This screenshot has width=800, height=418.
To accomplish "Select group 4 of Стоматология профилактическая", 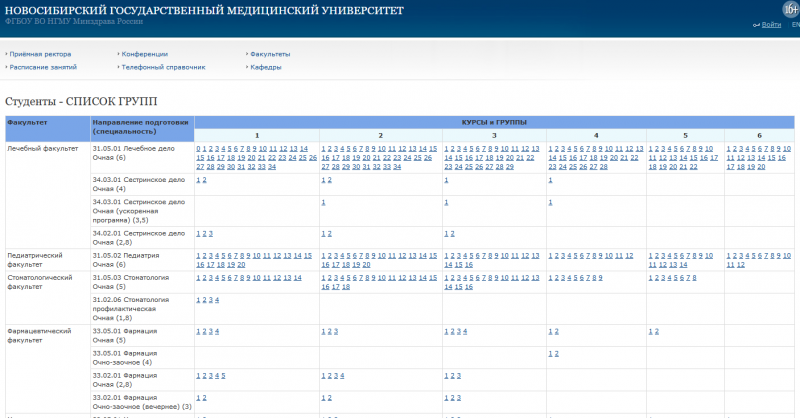I will [x=216, y=299].
